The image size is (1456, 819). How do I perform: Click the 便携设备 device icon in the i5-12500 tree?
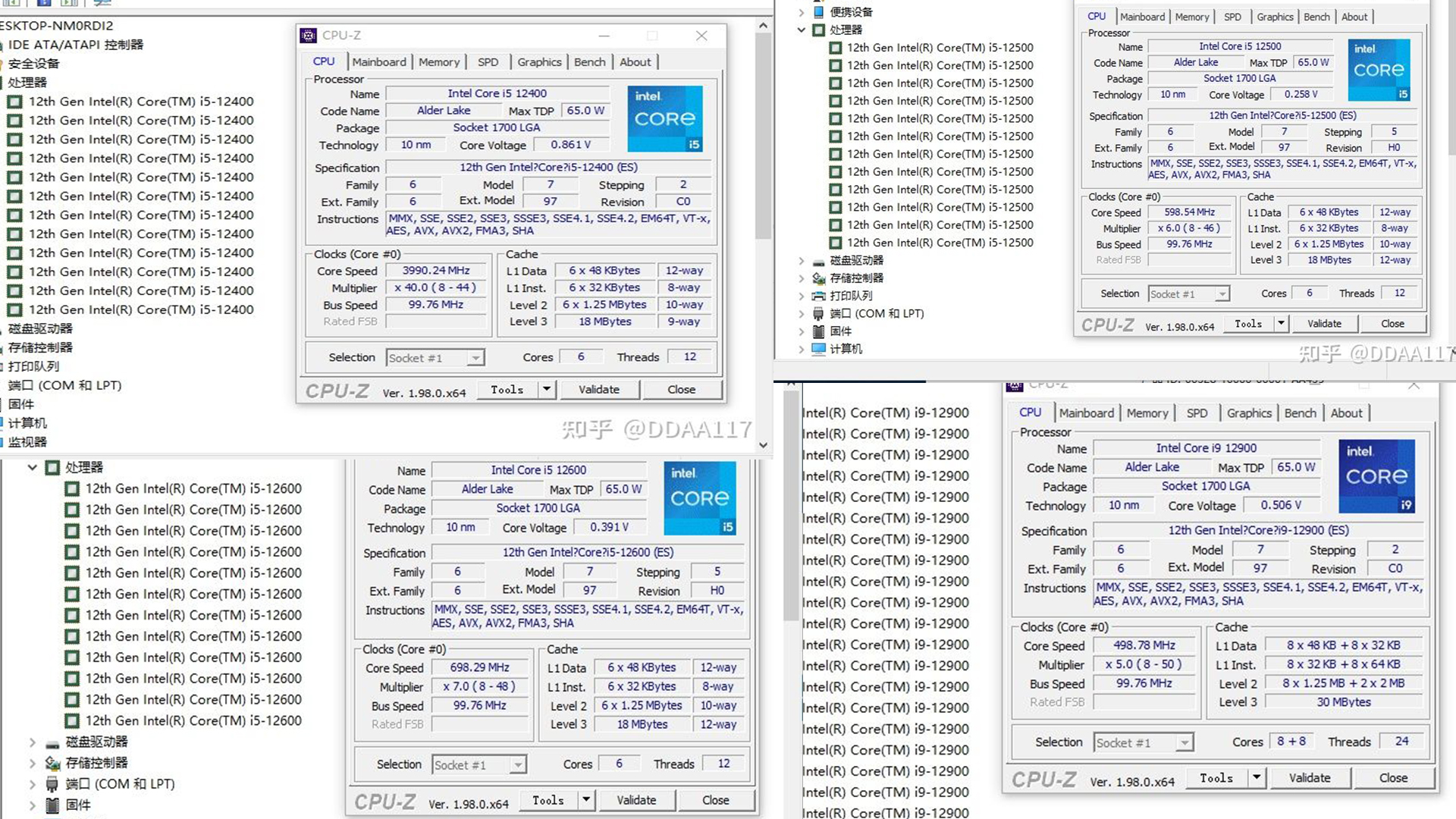[x=819, y=12]
